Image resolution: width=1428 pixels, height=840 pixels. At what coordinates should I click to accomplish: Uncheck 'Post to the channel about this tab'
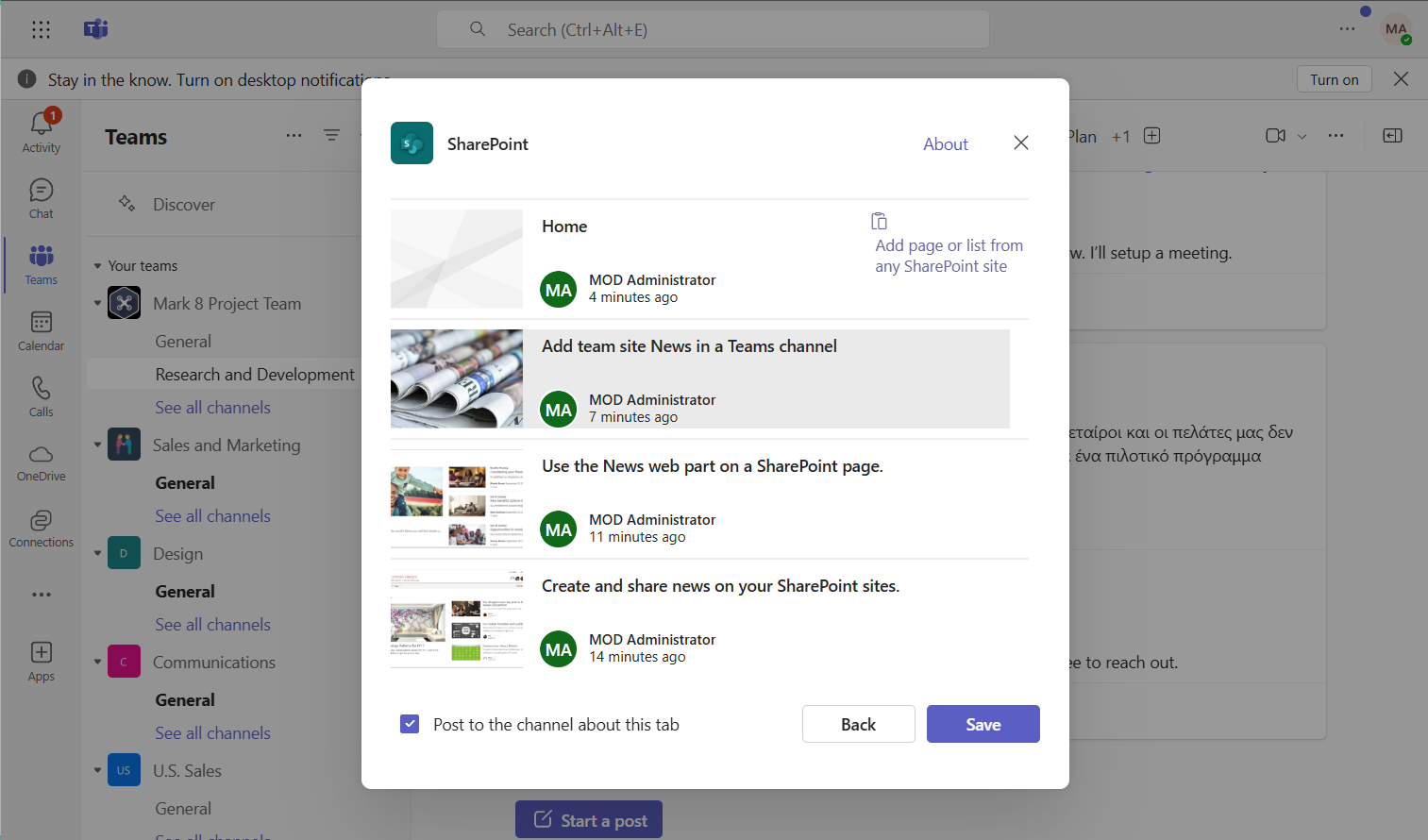pyautogui.click(x=409, y=723)
